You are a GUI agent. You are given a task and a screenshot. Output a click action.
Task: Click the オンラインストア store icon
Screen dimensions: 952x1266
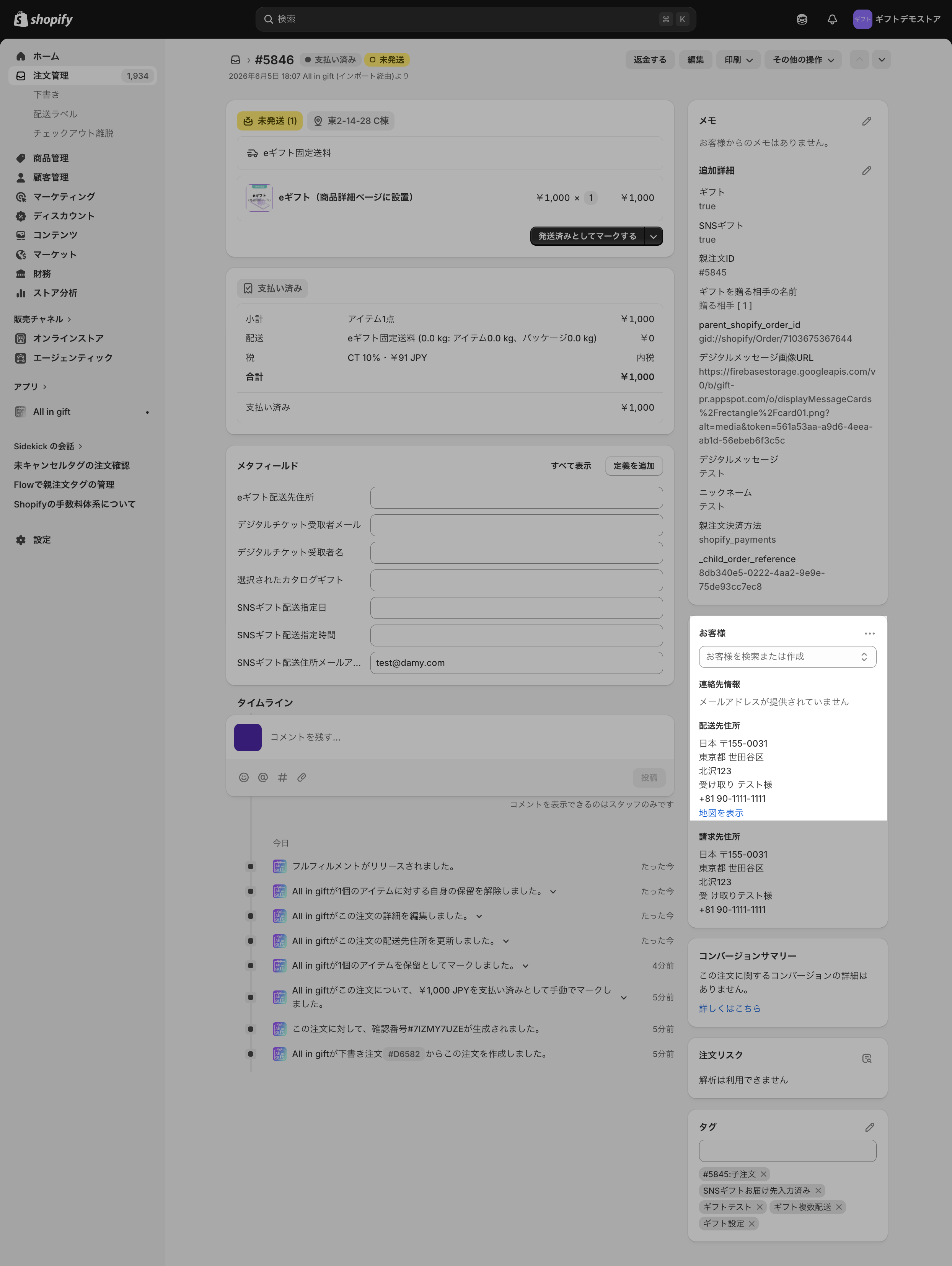[21, 338]
